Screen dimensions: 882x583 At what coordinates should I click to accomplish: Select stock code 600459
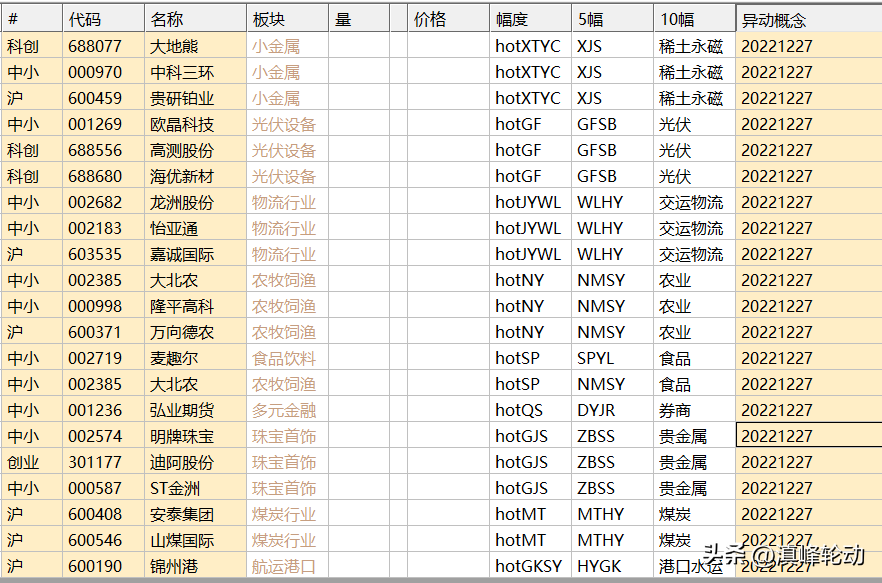(104, 98)
